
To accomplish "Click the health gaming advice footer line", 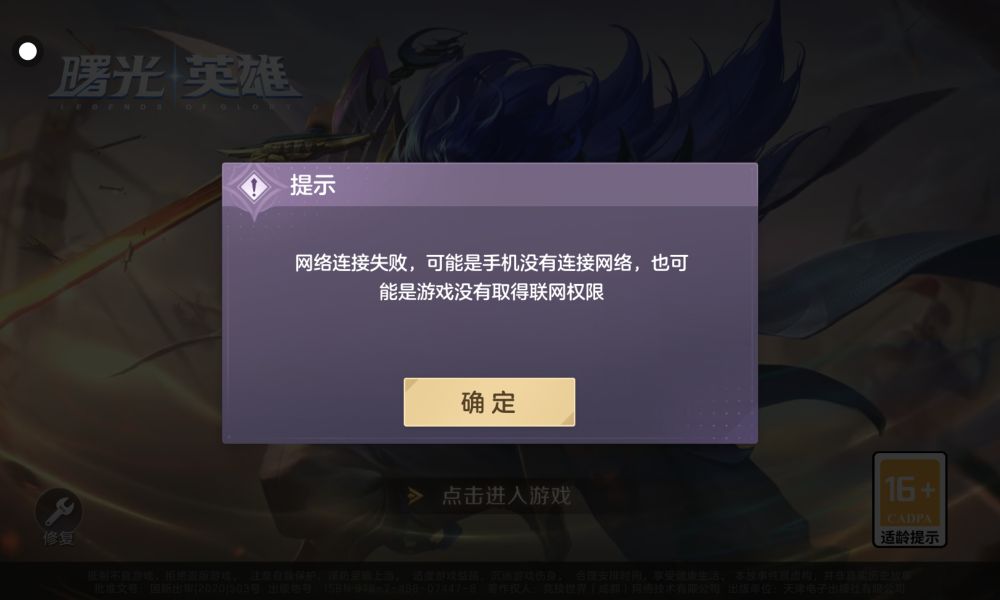I will pos(499,576).
